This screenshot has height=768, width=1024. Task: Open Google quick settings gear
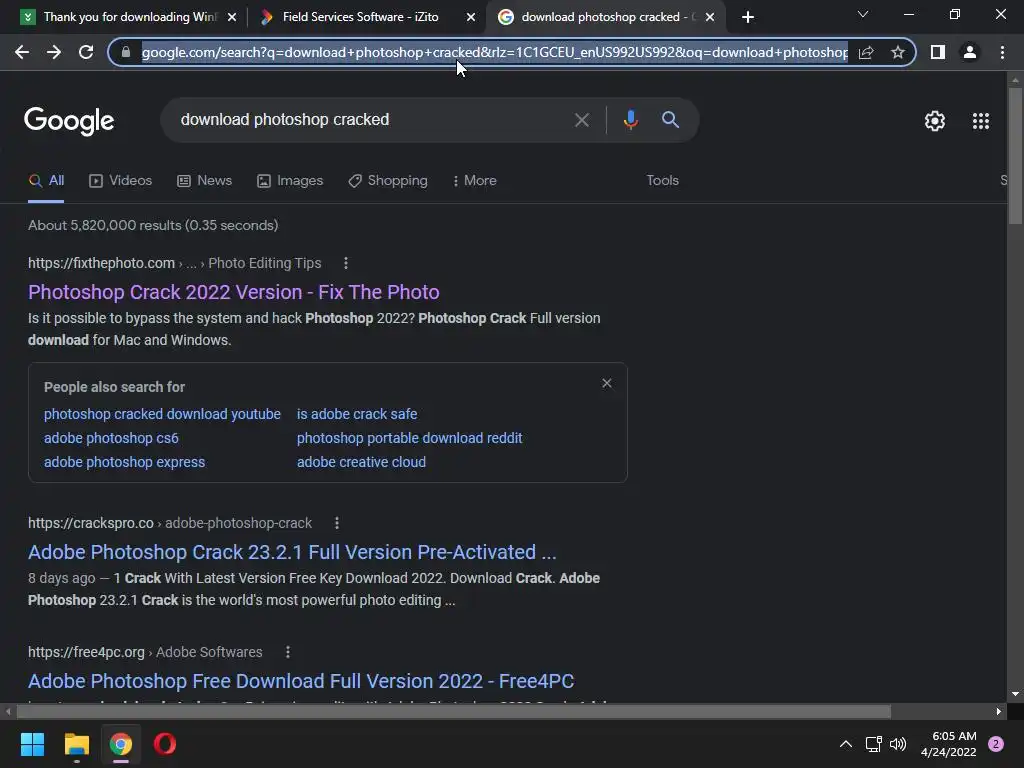click(935, 121)
